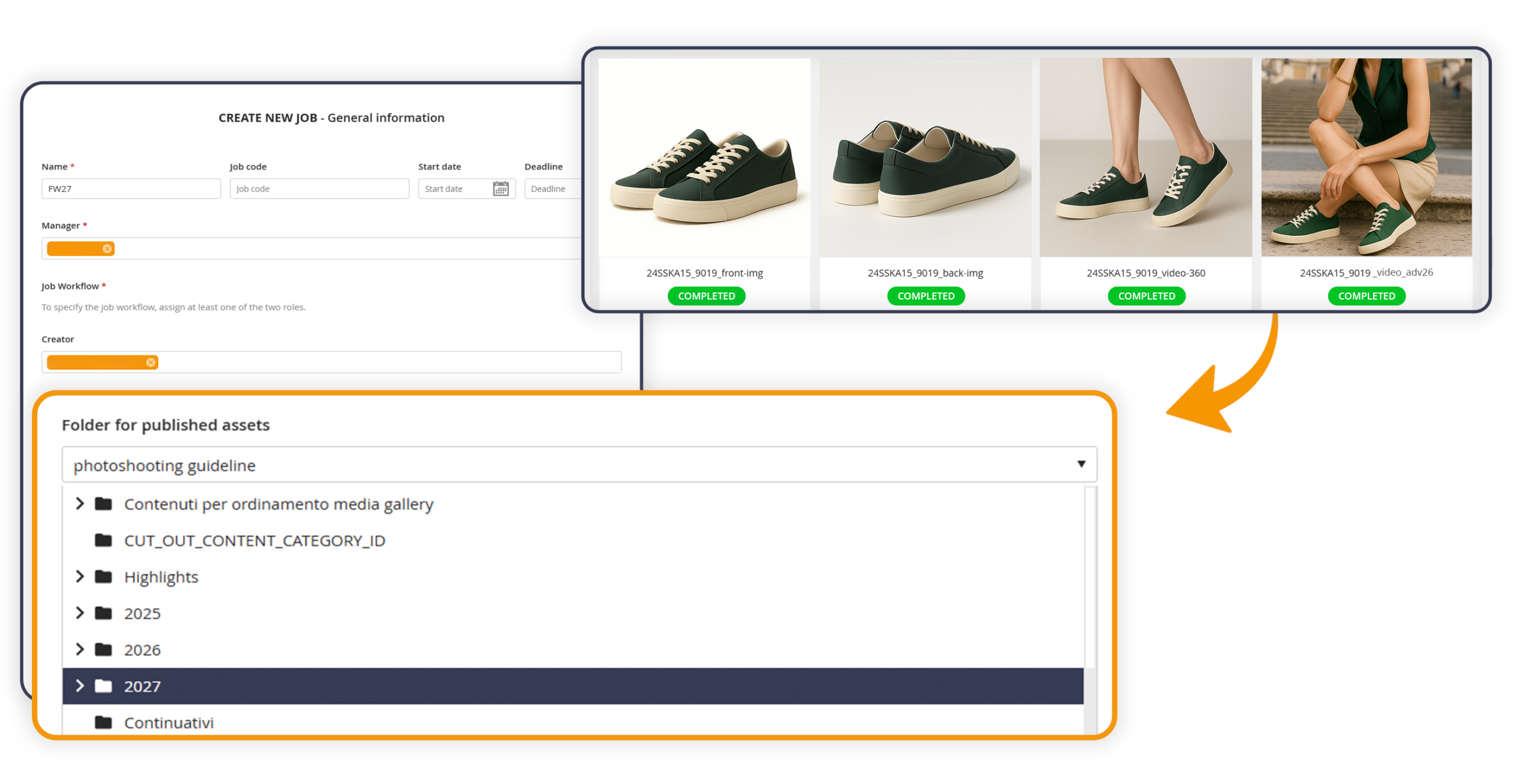Click the CUT_OUT_CONTENT_CATEGORY_ID folder icon

tap(103, 540)
